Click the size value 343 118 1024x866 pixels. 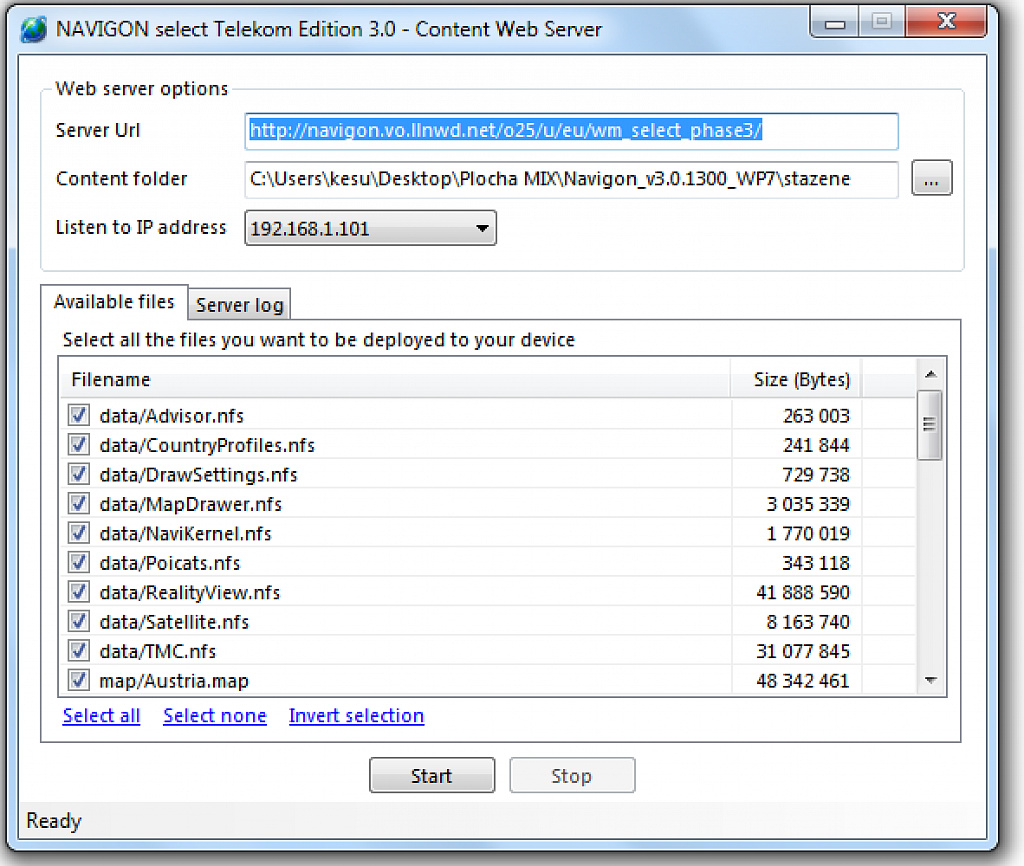coord(816,562)
